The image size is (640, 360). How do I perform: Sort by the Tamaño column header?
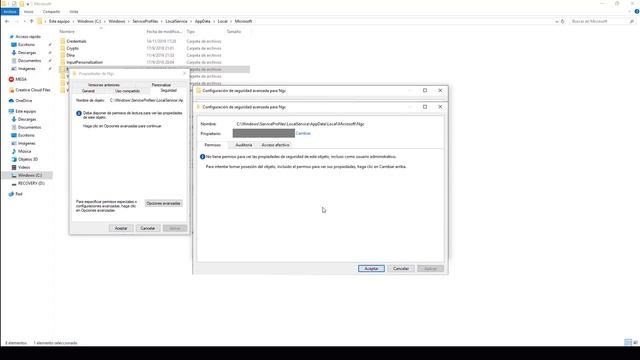click(x=234, y=31)
